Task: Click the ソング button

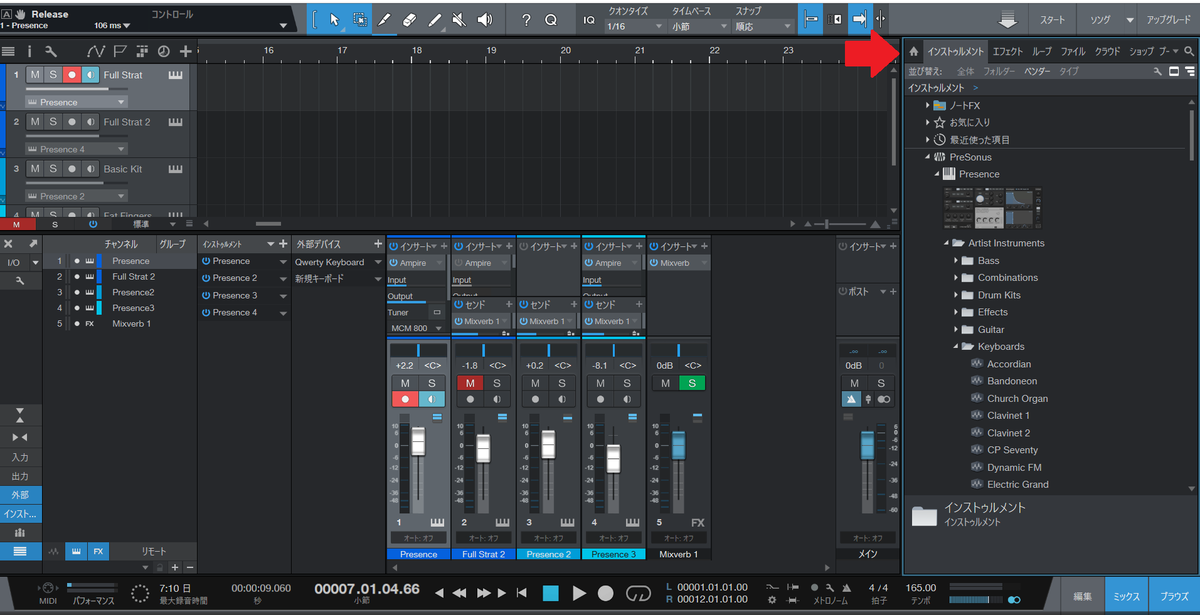Action: click(1100, 20)
